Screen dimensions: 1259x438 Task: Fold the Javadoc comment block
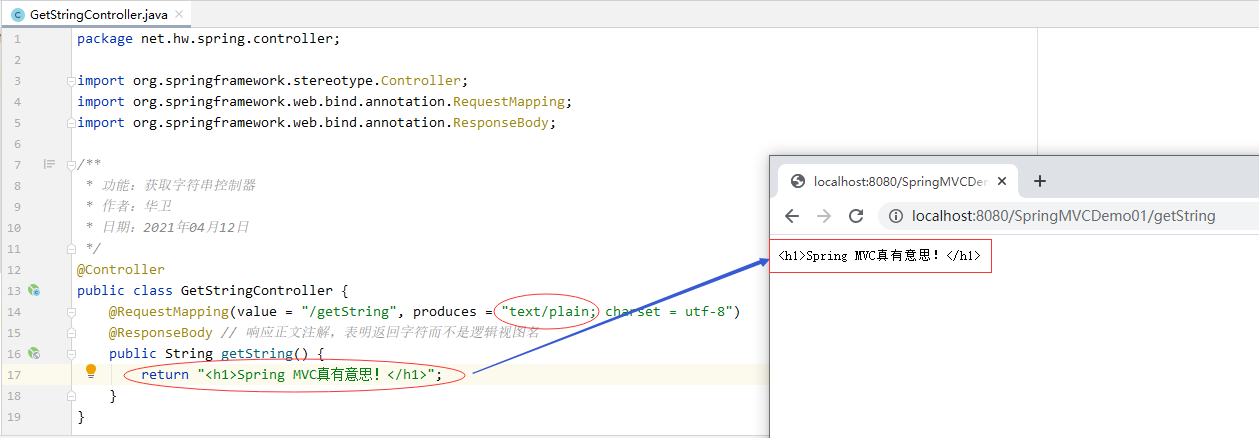point(70,165)
